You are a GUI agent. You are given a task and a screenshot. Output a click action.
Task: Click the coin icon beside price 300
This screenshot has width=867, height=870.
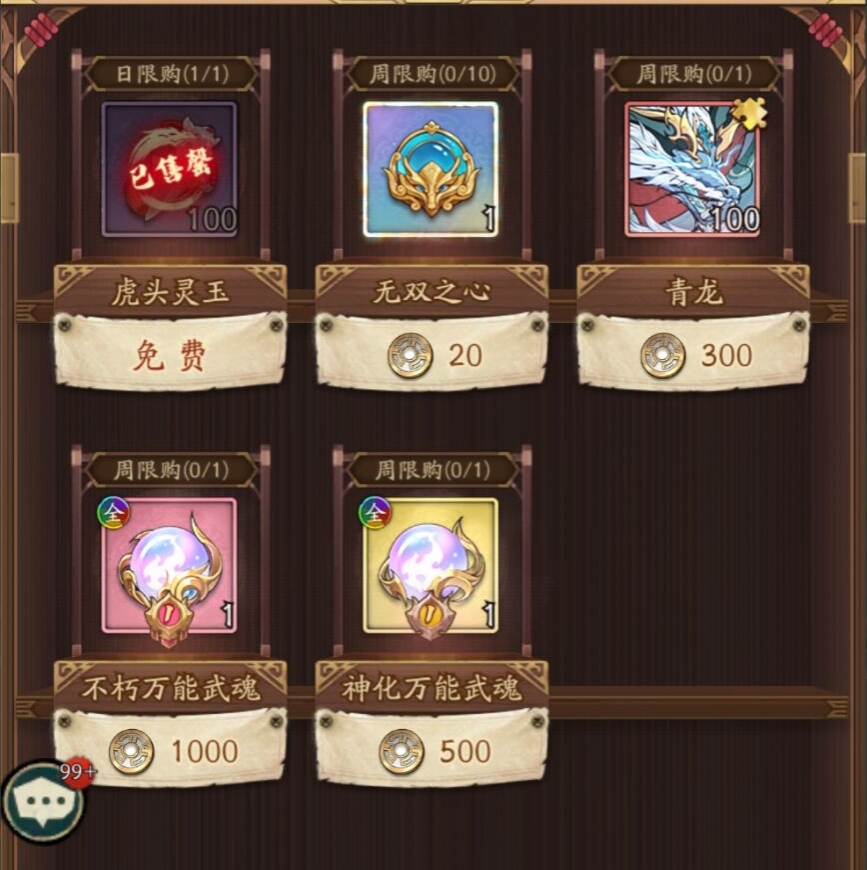pos(663,356)
